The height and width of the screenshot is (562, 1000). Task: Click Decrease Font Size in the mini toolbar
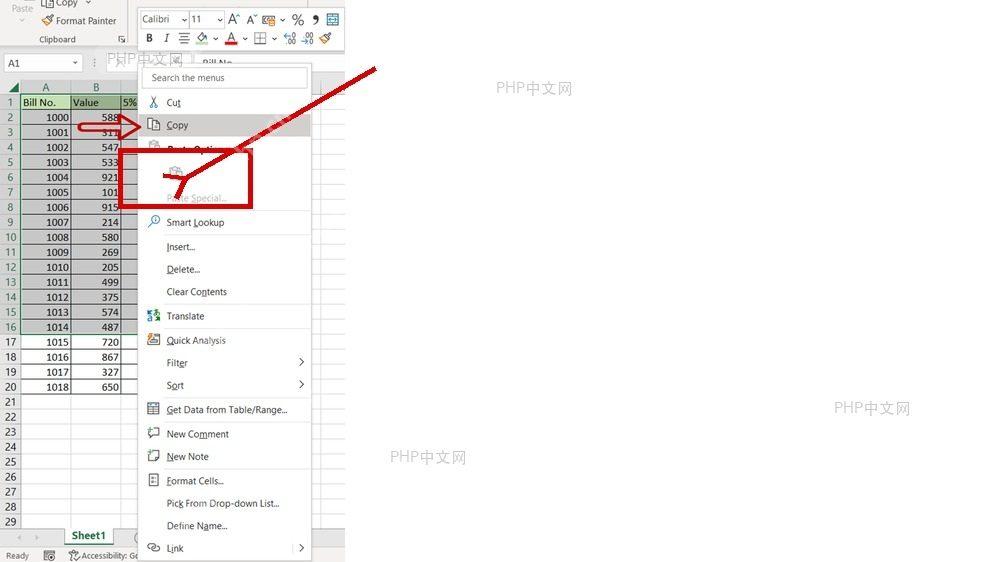point(251,19)
